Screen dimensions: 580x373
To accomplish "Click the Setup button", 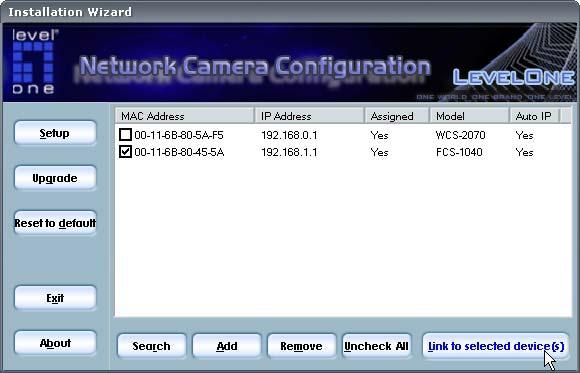I will point(55,133).
